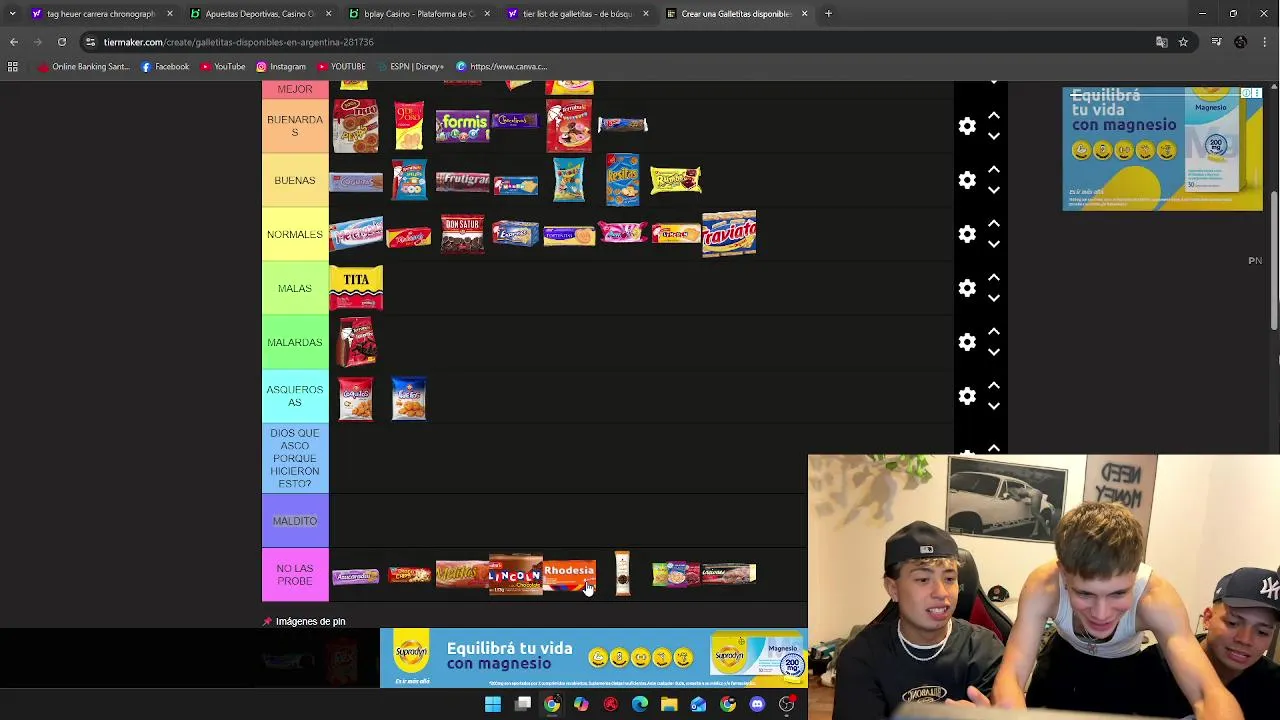Screen dimensions: 1280x720
Task: Open settings gear for MALARDAS tier
Action: pyautogui.click(x=967, y=342)
